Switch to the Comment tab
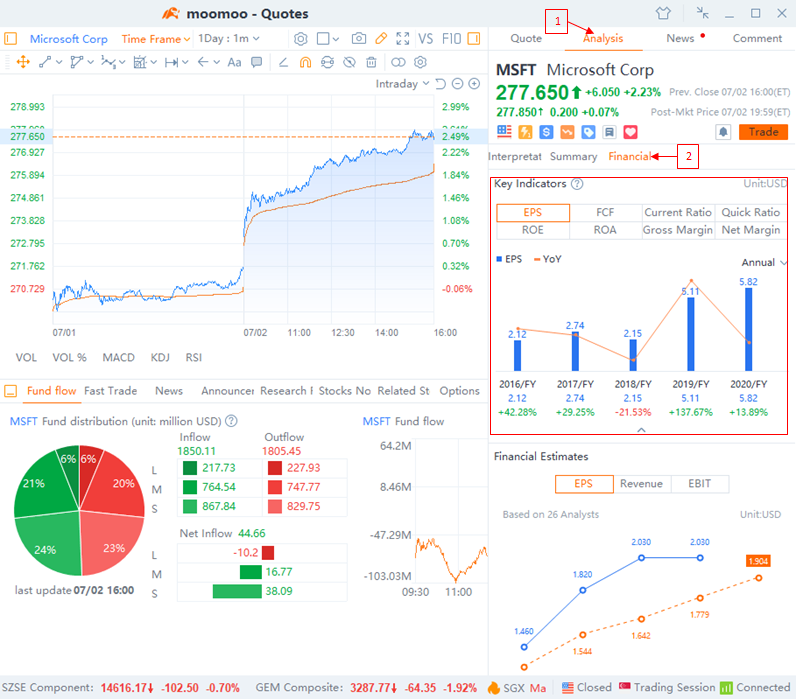The height and width of the screenshot is (699, 796). [757, 39]
